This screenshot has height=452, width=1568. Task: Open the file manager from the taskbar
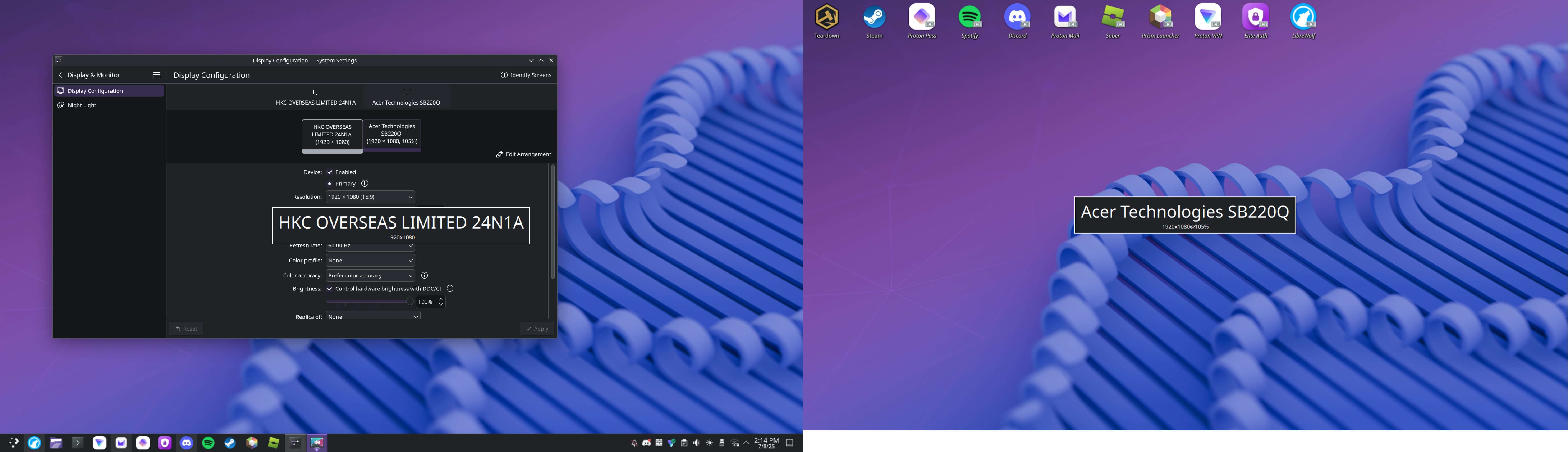tap(56, 443)
